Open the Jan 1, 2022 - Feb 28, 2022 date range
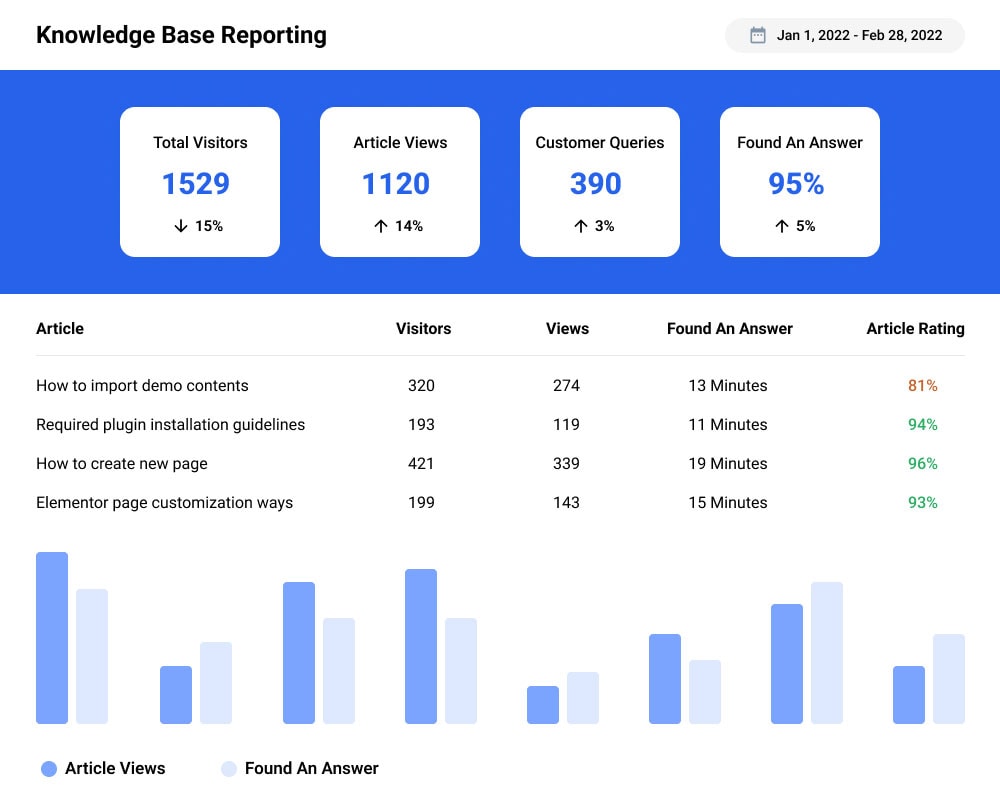 844,35
